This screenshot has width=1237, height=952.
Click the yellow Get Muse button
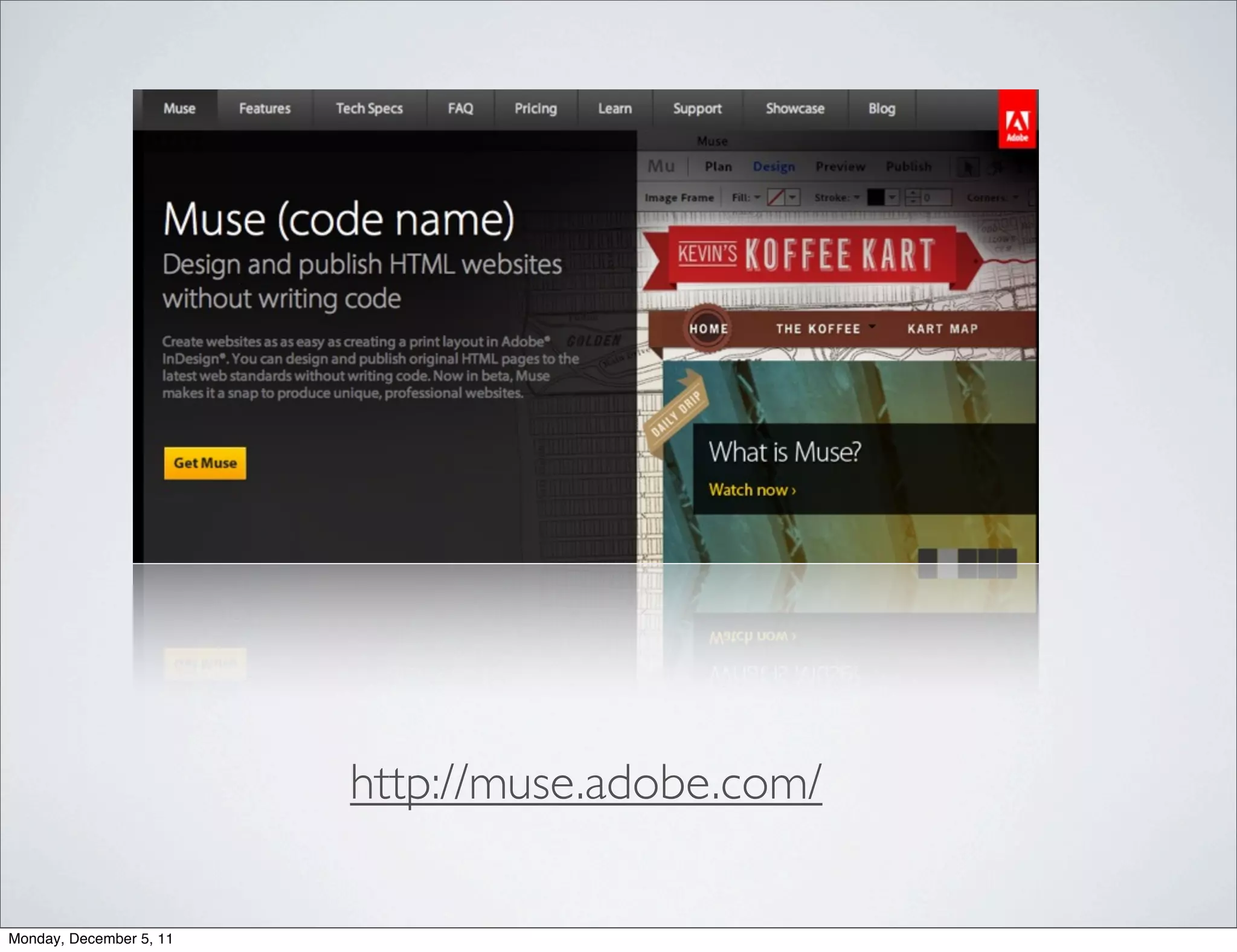pos(205,463)
